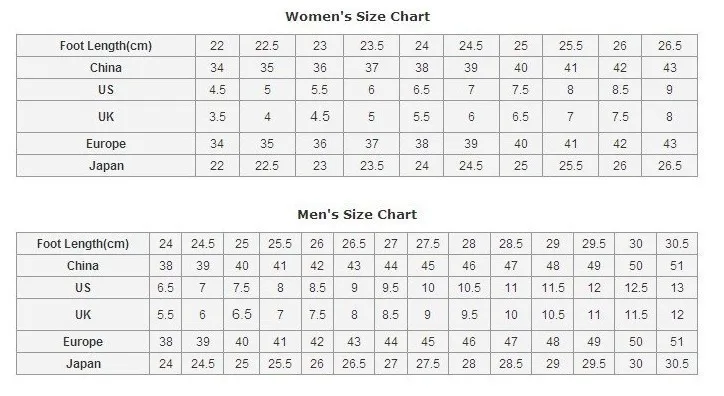Click the men's Japan row label
Screen dimensions: 724x396
(83, 364)
